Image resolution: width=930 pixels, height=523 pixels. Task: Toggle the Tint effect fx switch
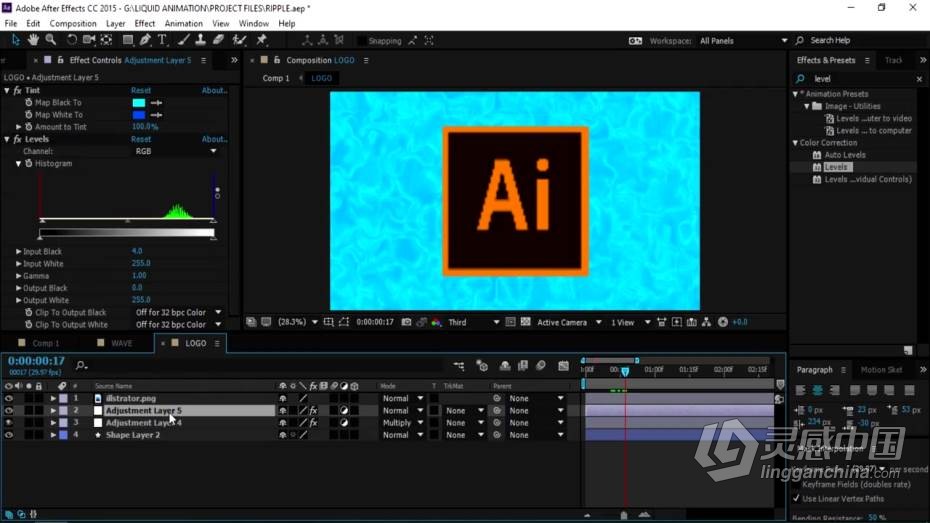(x=17, y=90)
